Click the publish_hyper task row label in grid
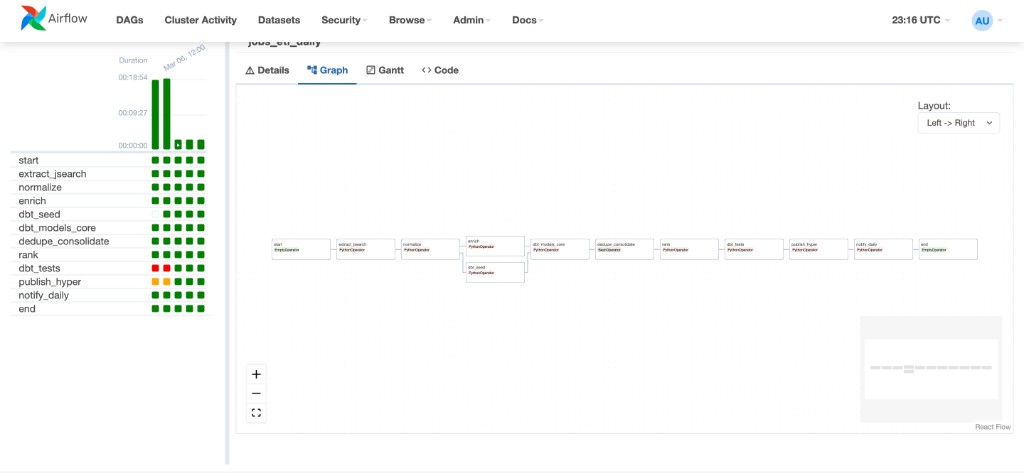 click(50, 282)
